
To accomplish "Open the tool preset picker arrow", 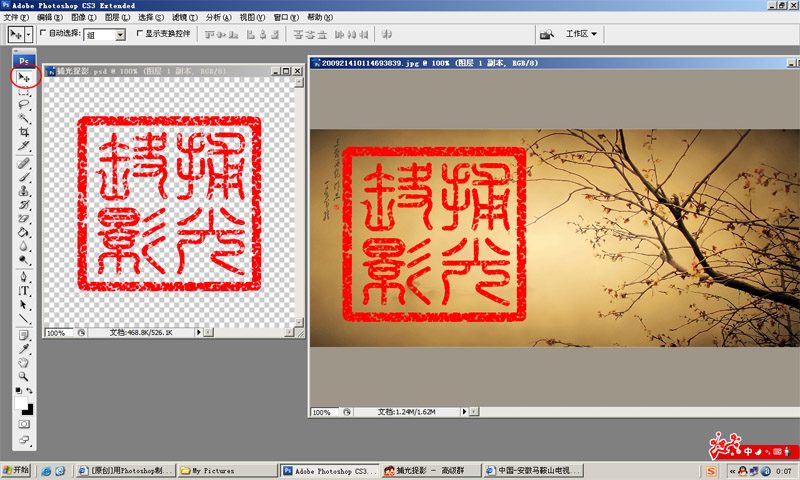I will 29,34.
